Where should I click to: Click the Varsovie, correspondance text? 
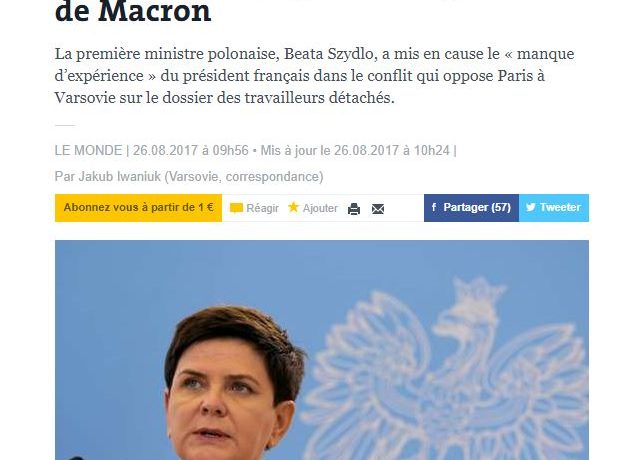pos(244,176)
